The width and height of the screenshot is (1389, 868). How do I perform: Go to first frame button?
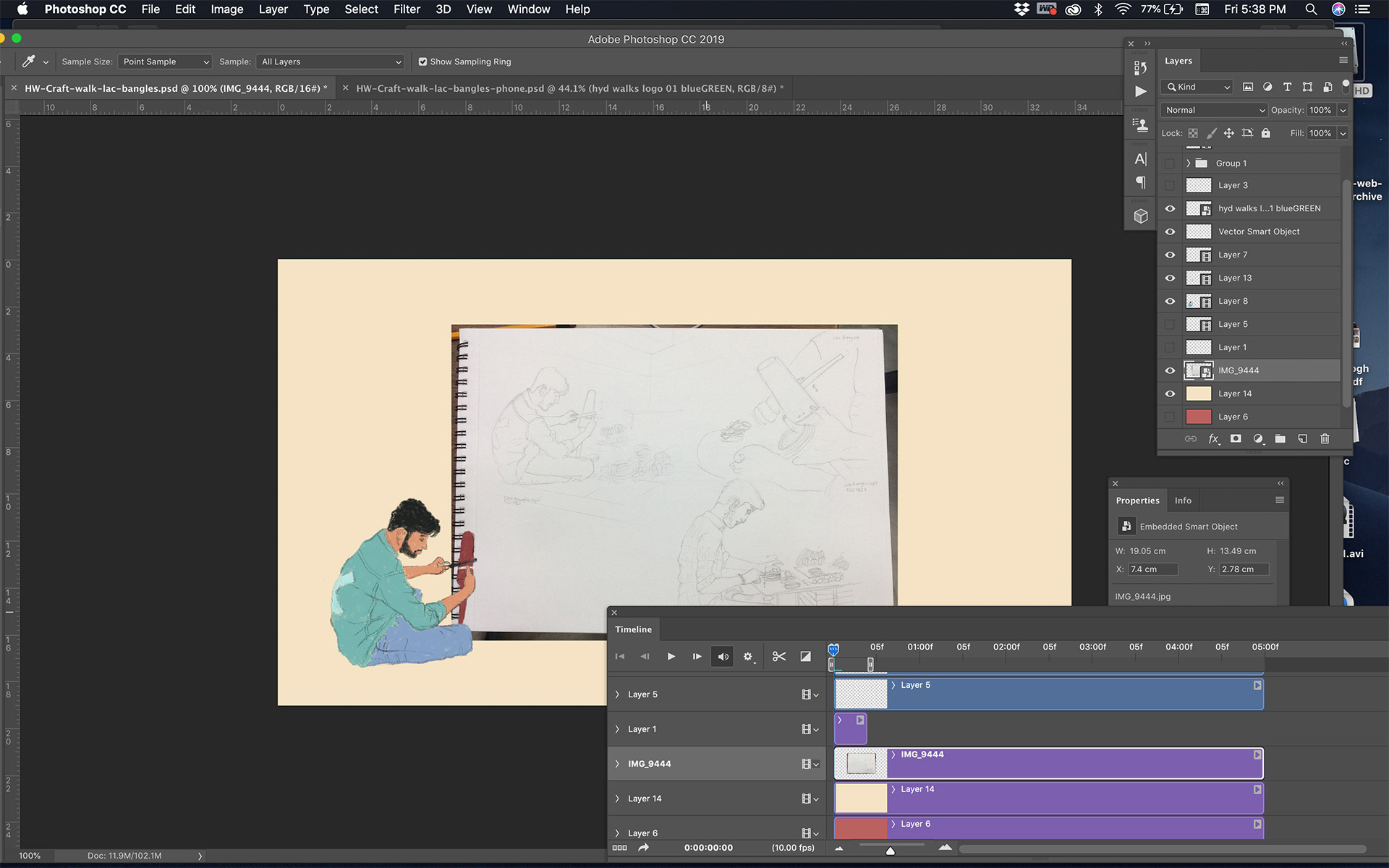tap(619, 656)
